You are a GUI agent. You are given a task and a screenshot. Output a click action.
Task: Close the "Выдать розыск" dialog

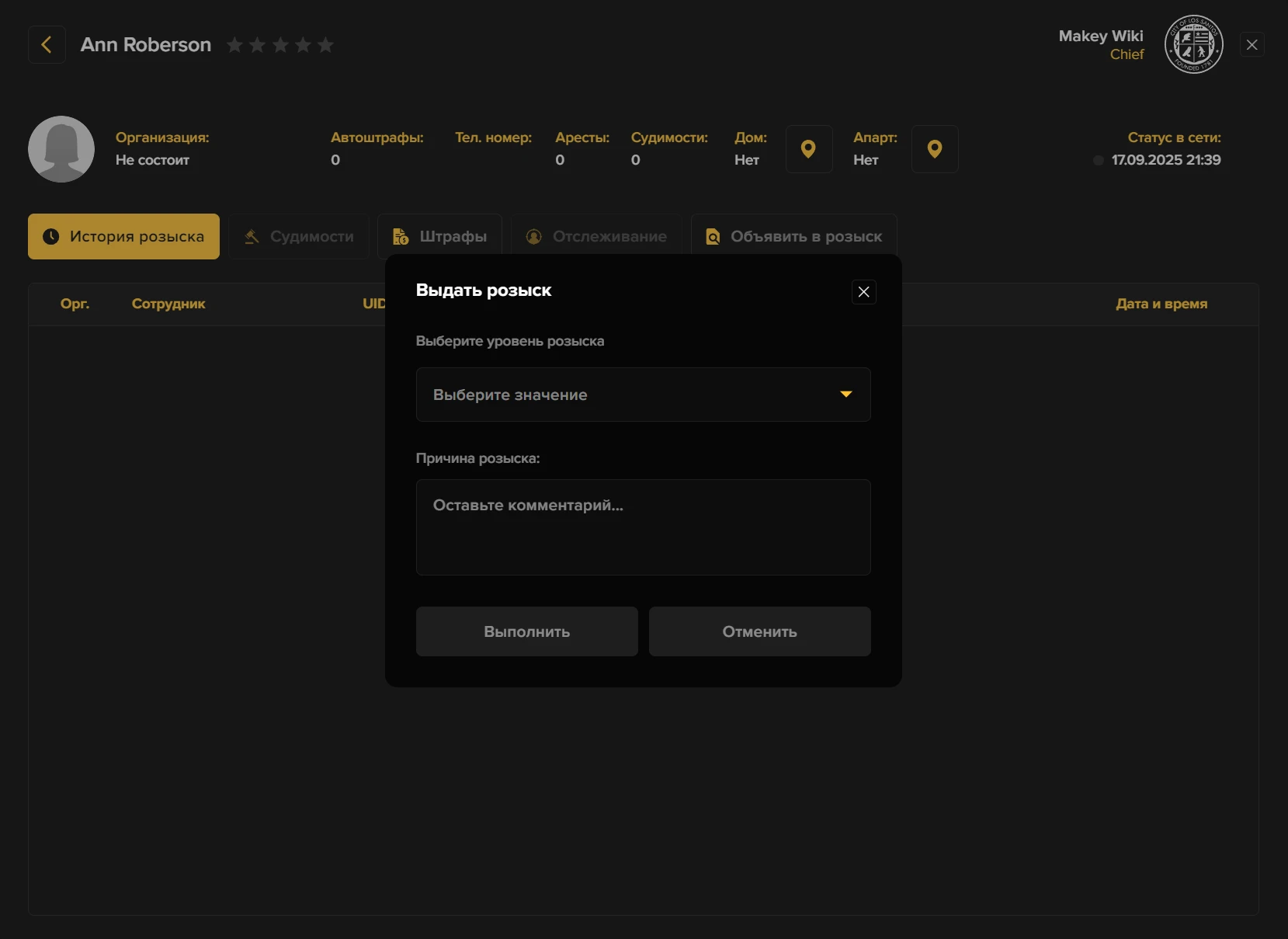(x=863, y=292)
